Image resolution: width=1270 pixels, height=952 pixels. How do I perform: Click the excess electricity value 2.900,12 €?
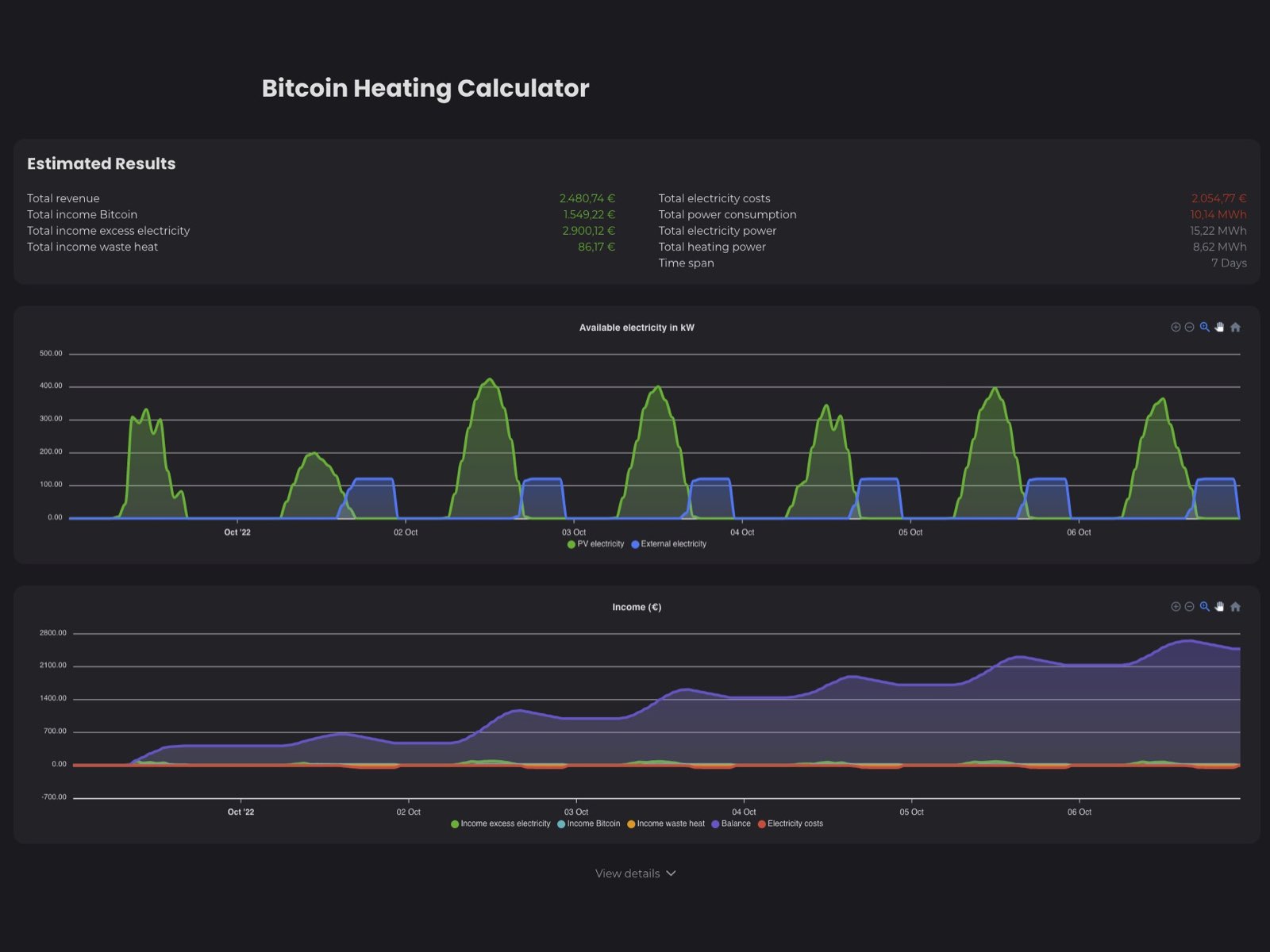coord(589,231)
